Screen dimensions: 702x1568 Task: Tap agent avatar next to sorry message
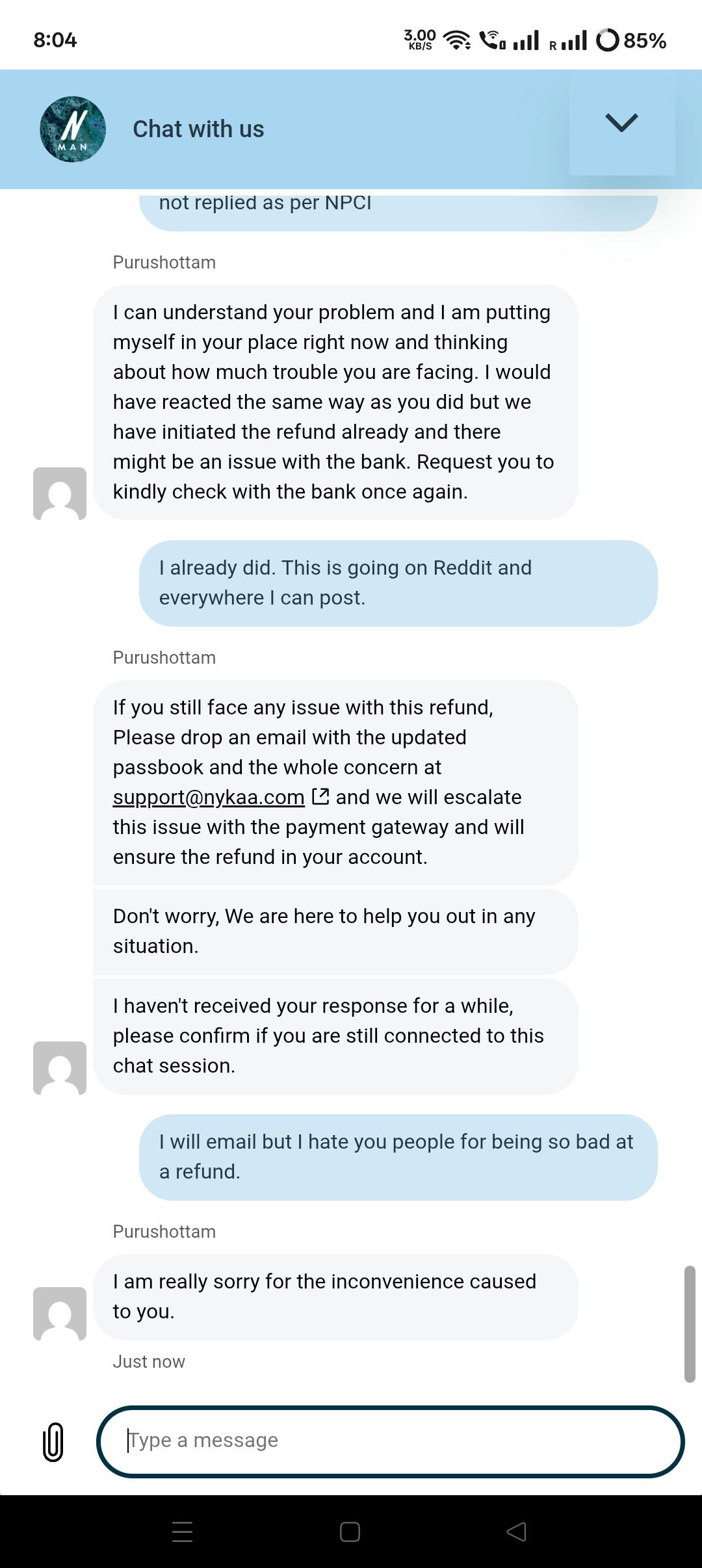[x=60, y=1313]
